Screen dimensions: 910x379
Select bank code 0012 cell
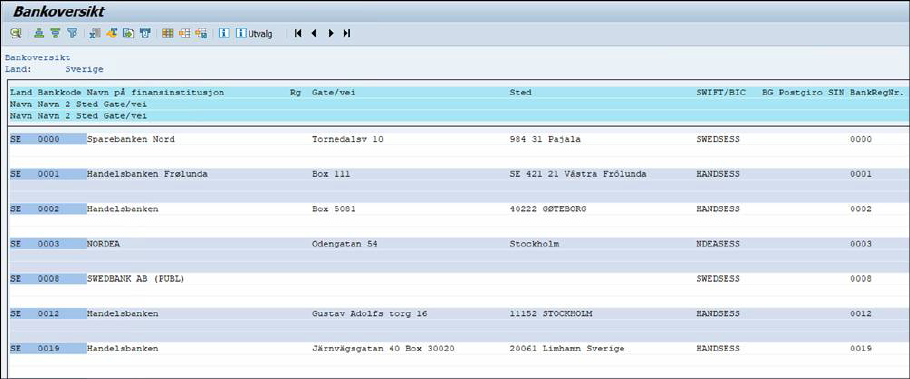49,313
